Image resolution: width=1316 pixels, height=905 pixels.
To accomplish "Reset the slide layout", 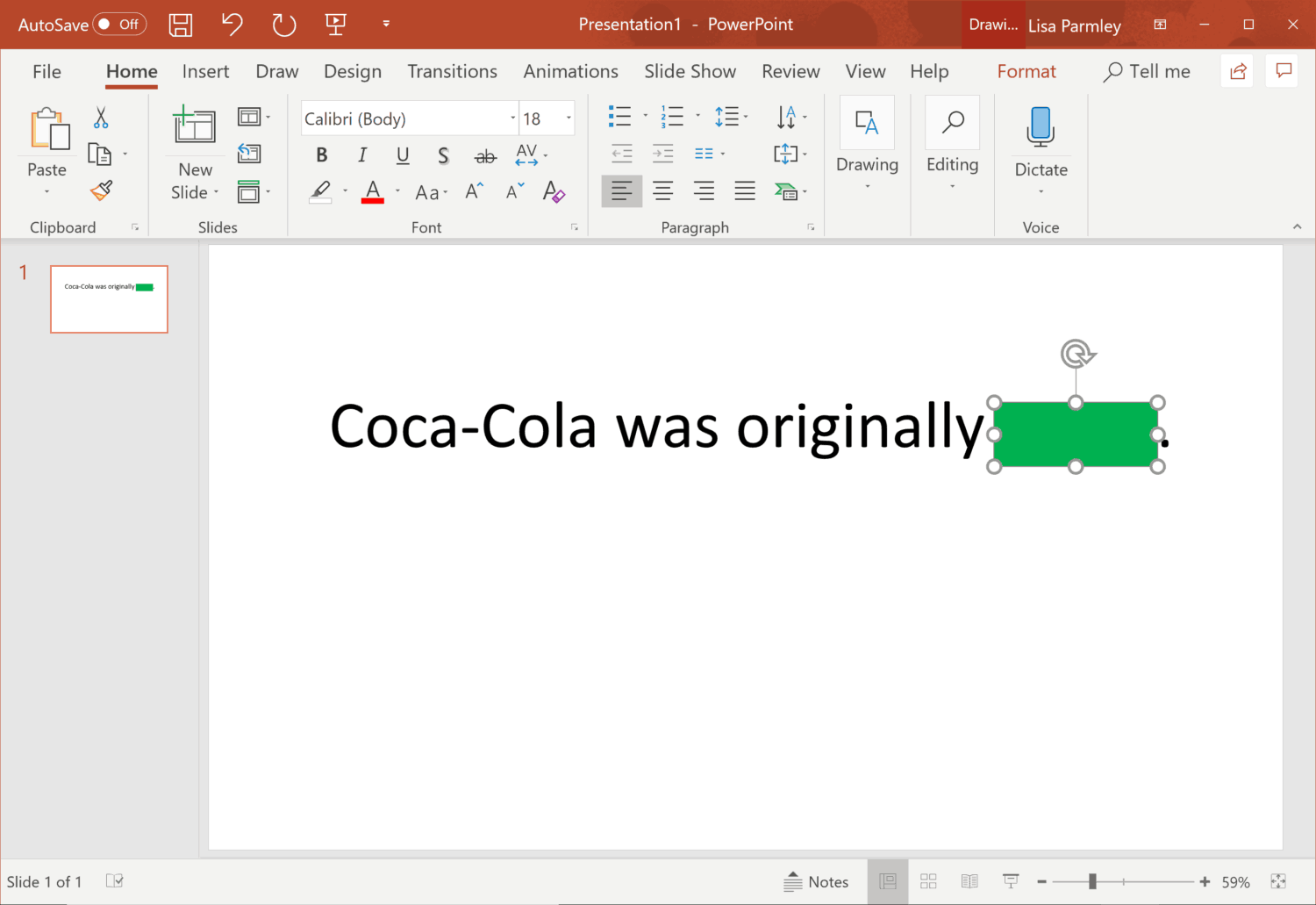I will click(x=249, y=154).
